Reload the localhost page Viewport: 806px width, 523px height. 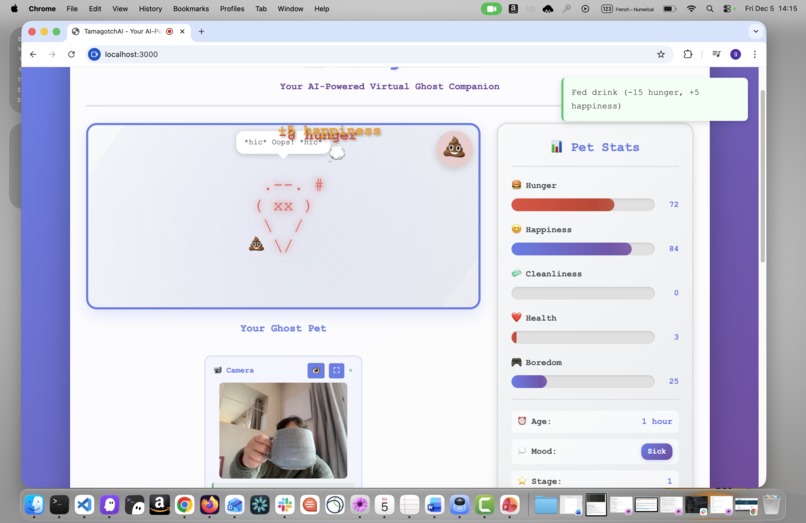[x=71, y=54]
